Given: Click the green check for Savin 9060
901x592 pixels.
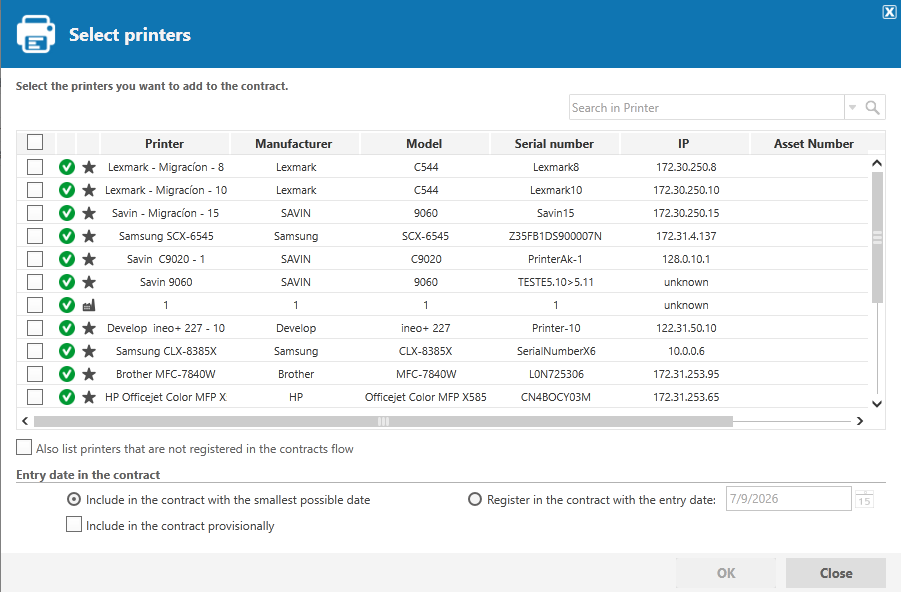Looking at the screenshot, I should click(x=67, y=282).
